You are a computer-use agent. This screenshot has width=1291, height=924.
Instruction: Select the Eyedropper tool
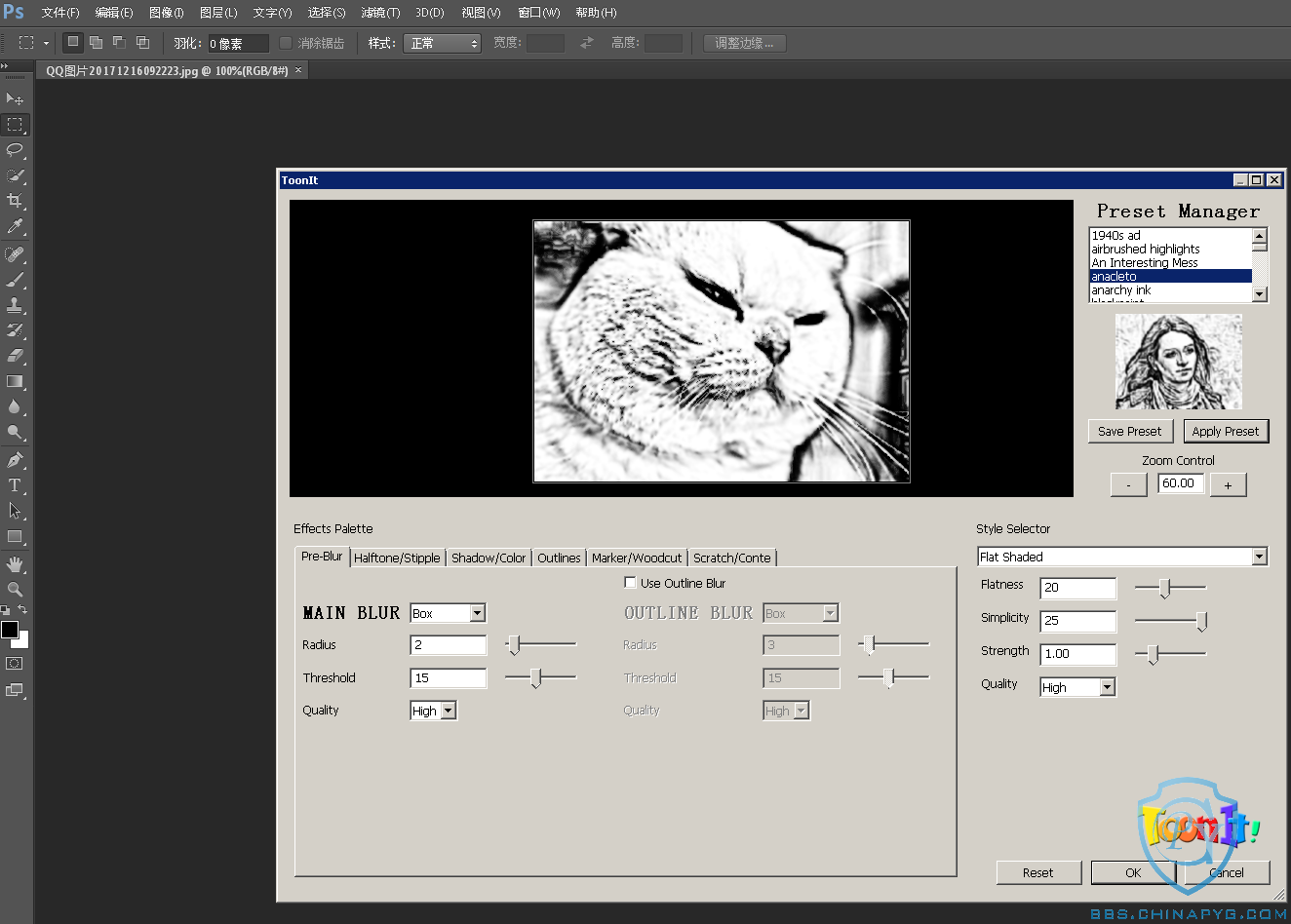(x=15, y=226)
